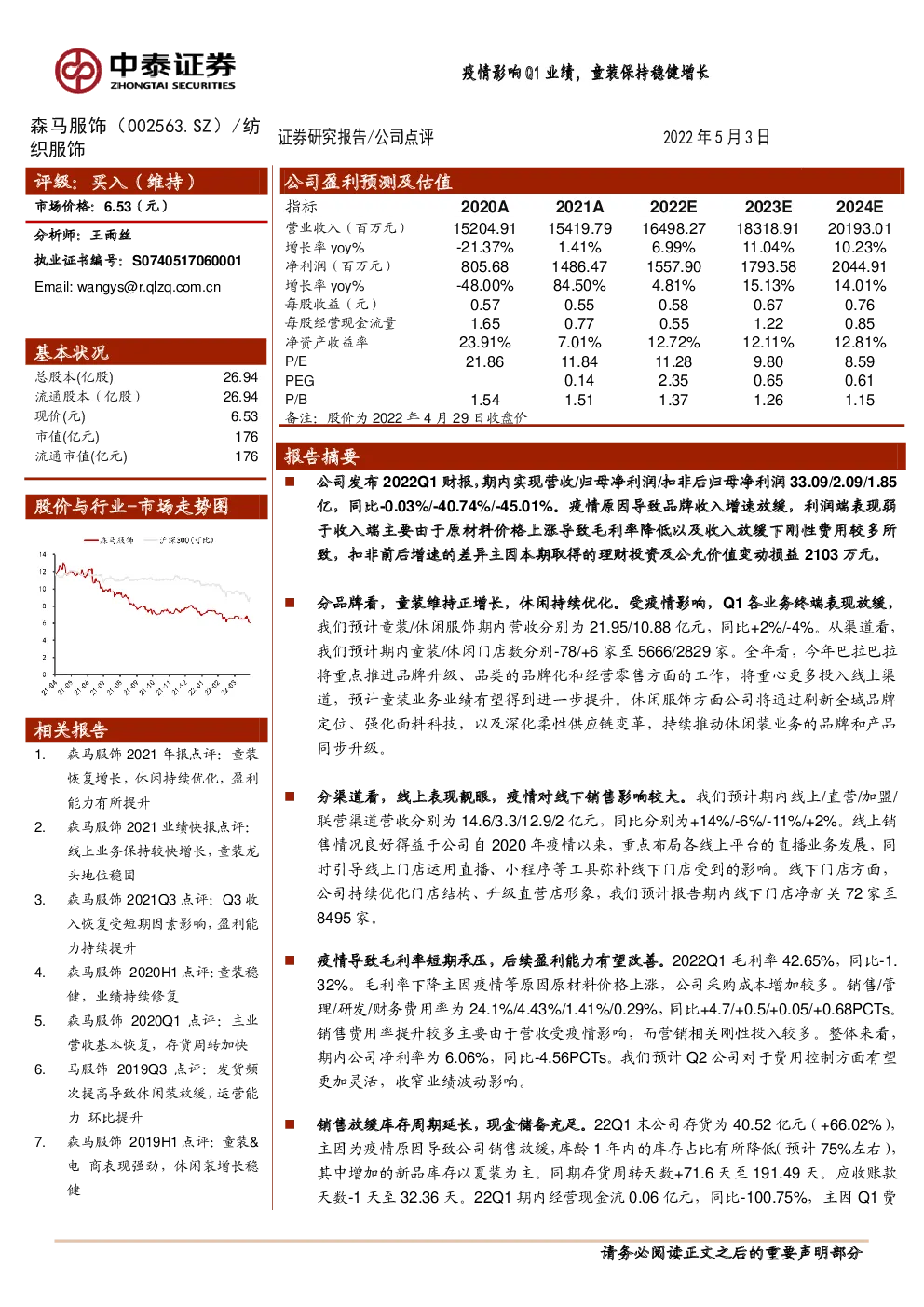
Task: Open related report 4 2020H1点评
Action: point(162,984)
